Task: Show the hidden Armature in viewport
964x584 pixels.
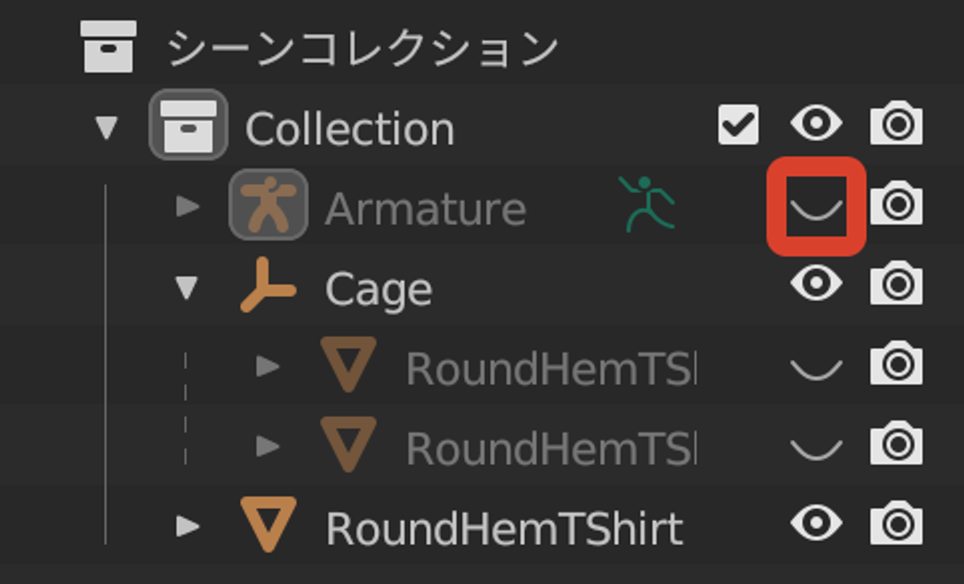Action: [816, 206]
